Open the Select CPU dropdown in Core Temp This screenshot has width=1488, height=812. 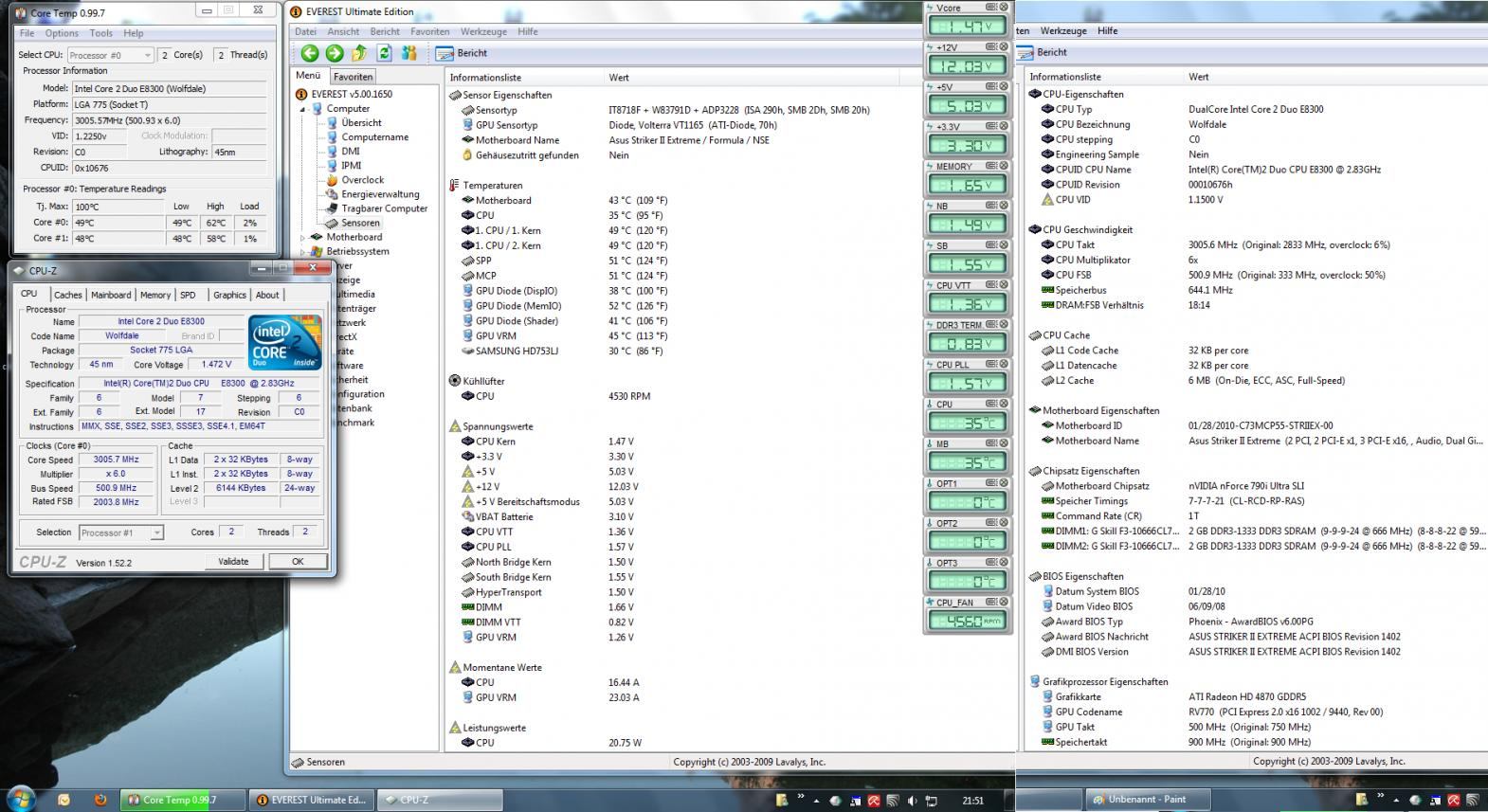click(110, 56)
